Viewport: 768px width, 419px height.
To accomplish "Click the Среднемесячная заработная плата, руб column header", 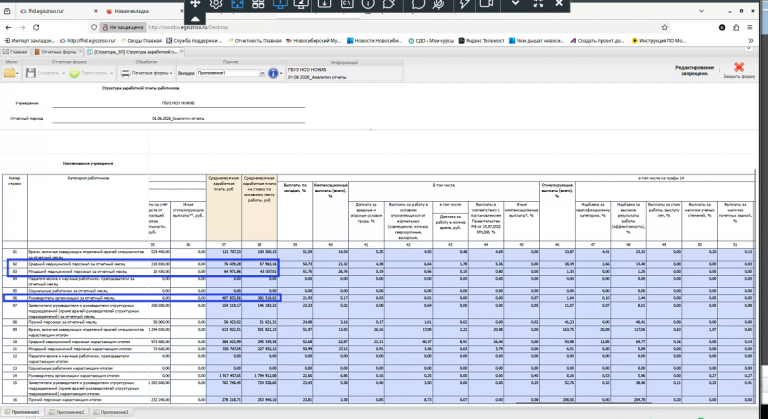I will pyautogui.click(x=224, y=208).
